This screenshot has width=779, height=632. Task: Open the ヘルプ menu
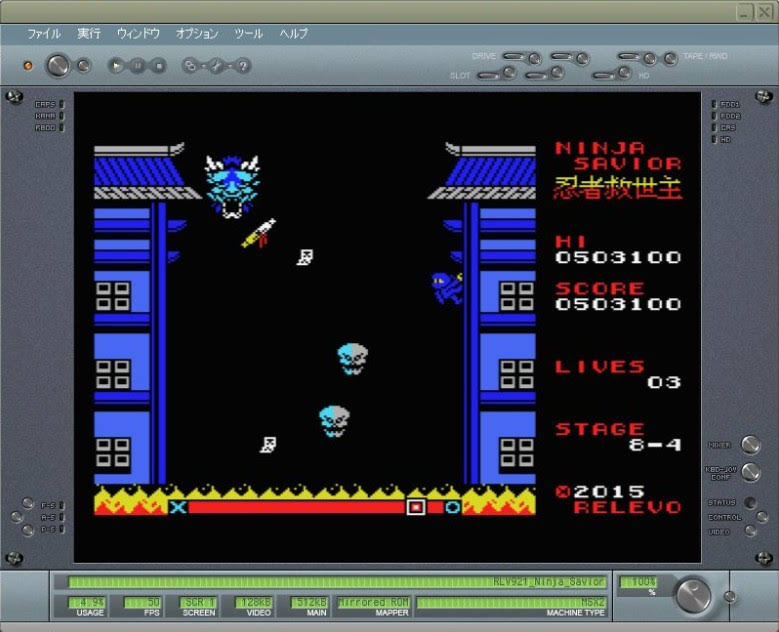(294, 34)
